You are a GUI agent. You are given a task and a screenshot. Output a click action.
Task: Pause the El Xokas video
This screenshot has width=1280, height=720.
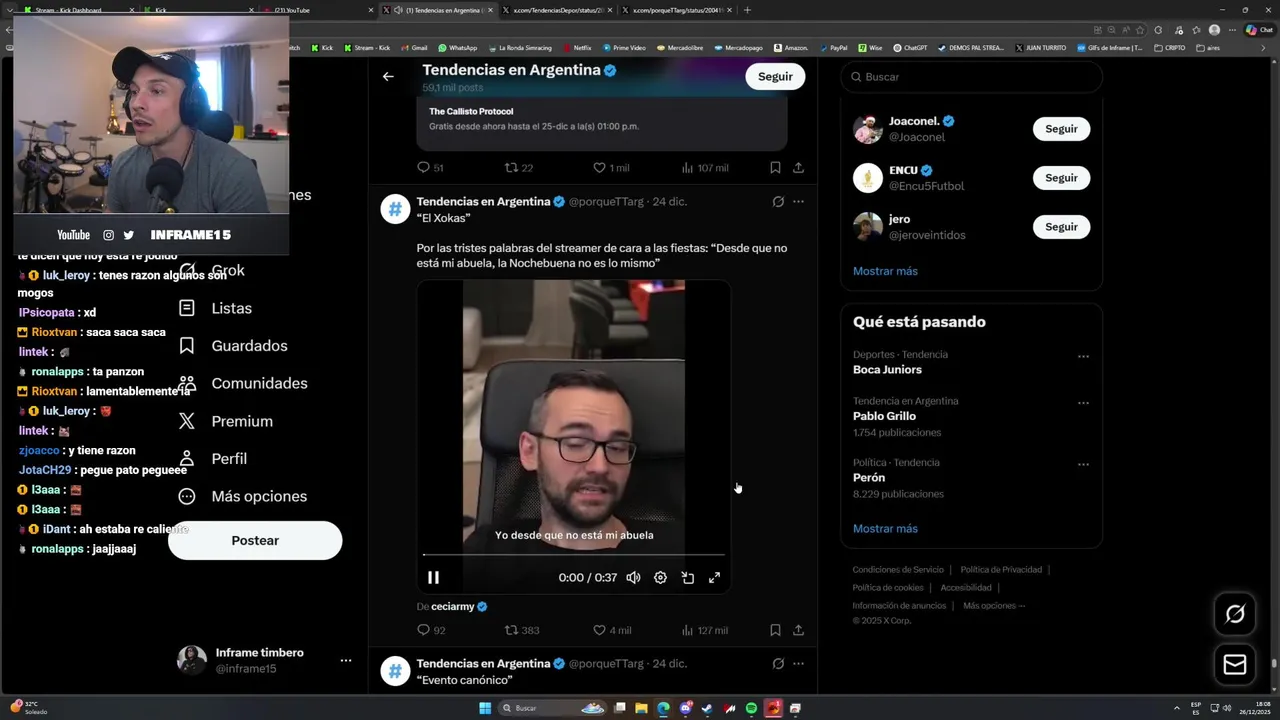[433, 577]
